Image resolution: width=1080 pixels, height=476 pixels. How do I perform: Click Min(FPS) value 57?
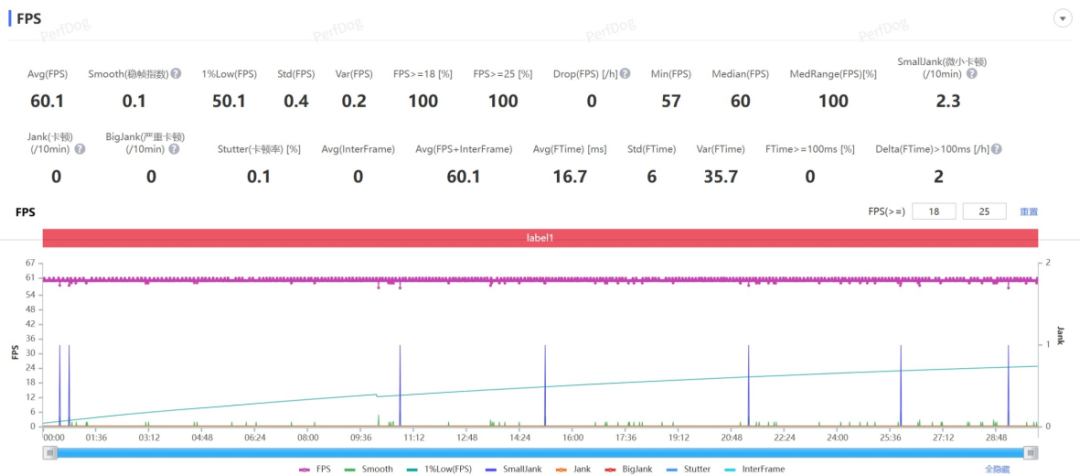(x=671, y=101)
